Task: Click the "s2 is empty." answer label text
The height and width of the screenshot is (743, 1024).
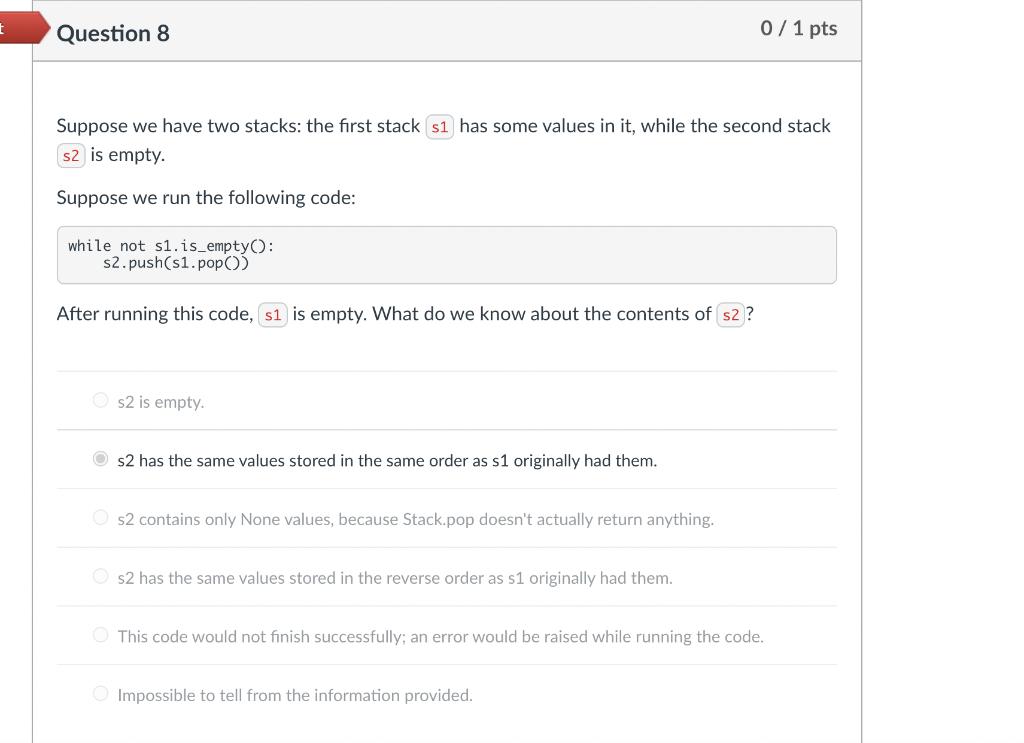Action: [x=161, y=402]
